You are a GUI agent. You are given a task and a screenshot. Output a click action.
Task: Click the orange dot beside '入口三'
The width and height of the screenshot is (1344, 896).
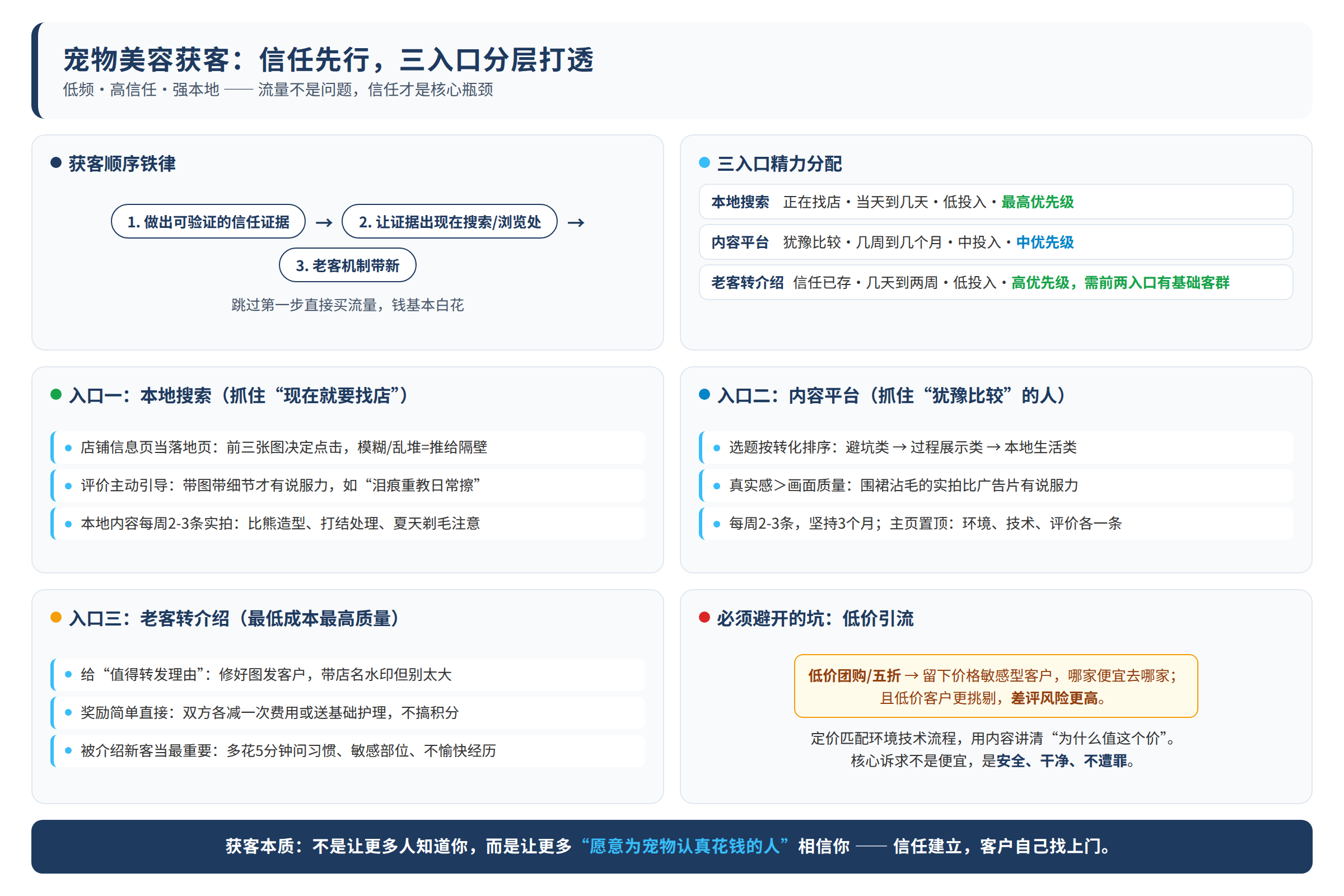(x=56, y=617)
